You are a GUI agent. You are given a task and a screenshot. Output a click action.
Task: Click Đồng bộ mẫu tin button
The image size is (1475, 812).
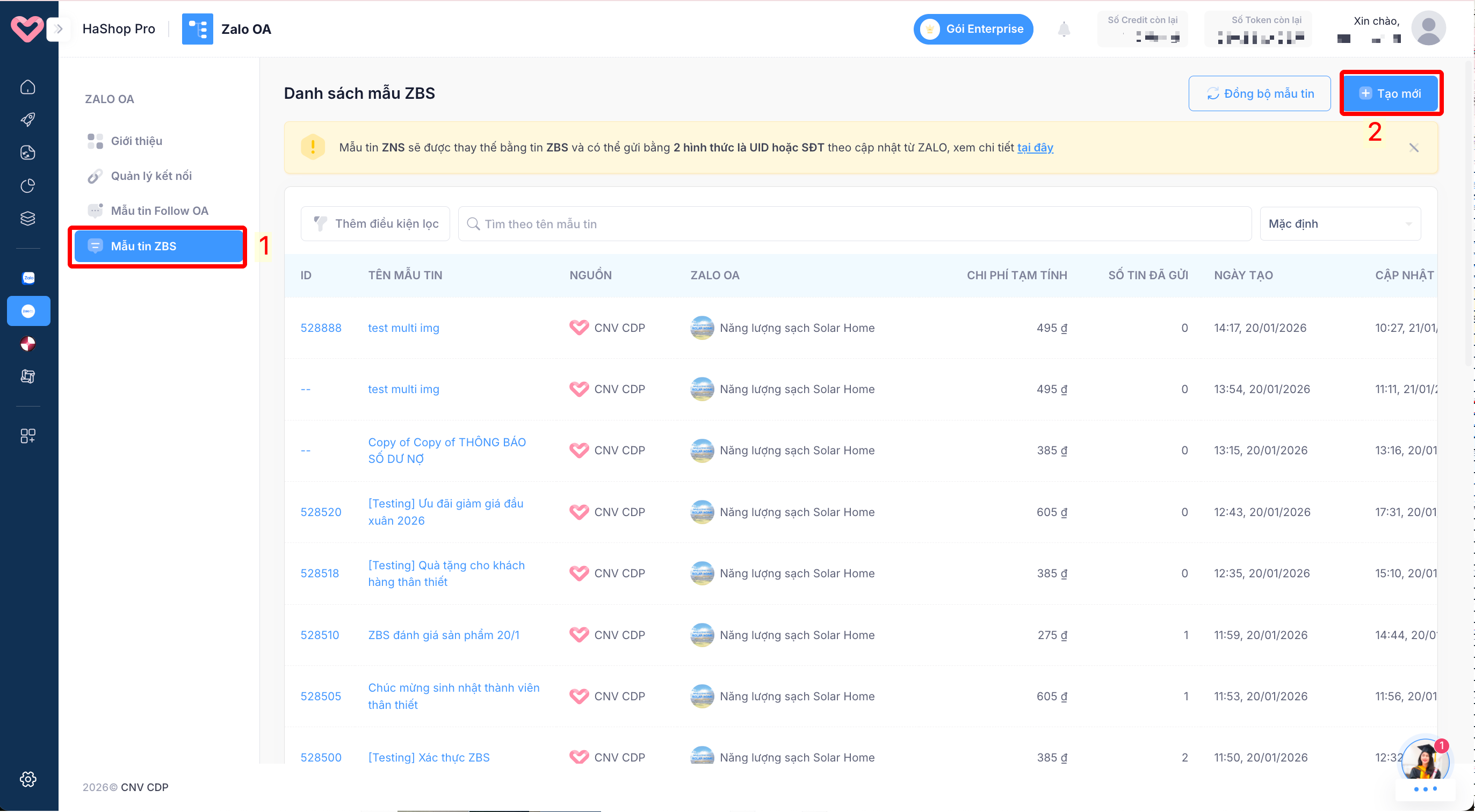tap(1259, 93)
